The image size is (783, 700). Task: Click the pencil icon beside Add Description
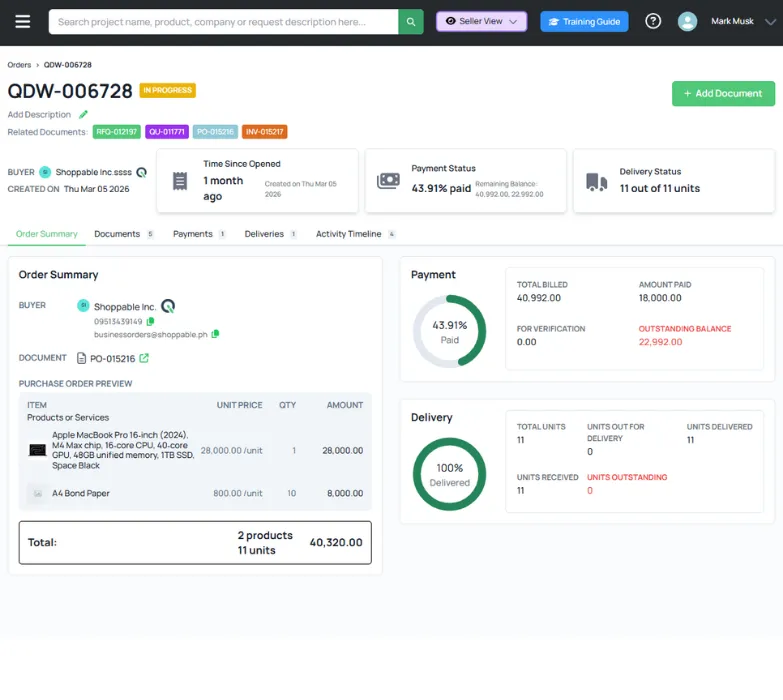(x=83, y=114)
